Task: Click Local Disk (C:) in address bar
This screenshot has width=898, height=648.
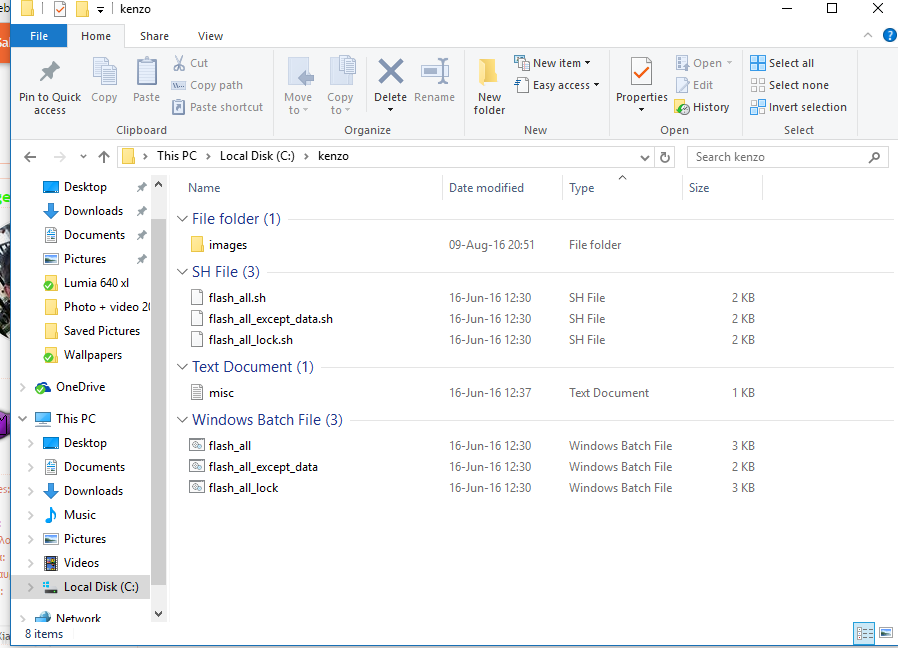Action: [x=257, y=156]
